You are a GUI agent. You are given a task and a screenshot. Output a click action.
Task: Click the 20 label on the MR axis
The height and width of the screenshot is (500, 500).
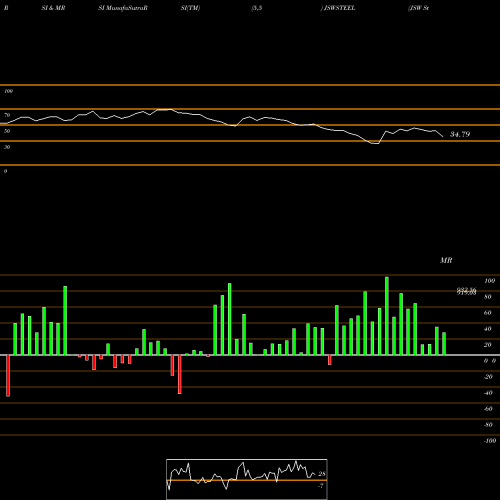click(488, 345)
